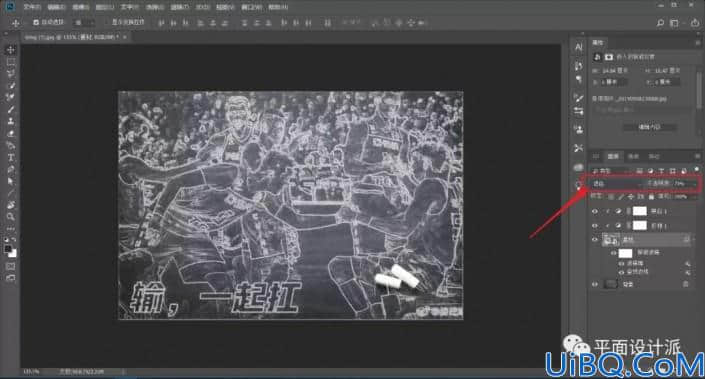Open the File menu

pyautogui.click(x=32, y=7)
